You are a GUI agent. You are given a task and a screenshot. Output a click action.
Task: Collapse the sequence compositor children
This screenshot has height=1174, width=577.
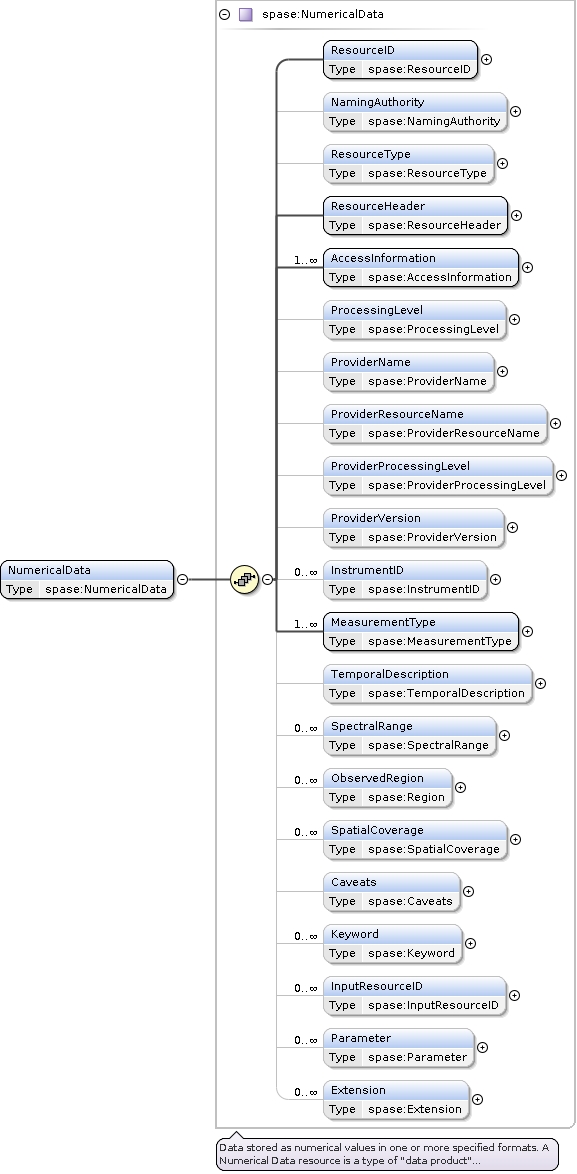[267, 580]
